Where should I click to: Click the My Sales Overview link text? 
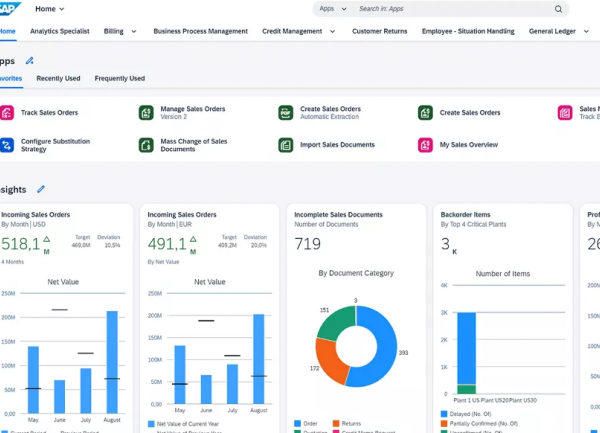(x=469, y=145)
